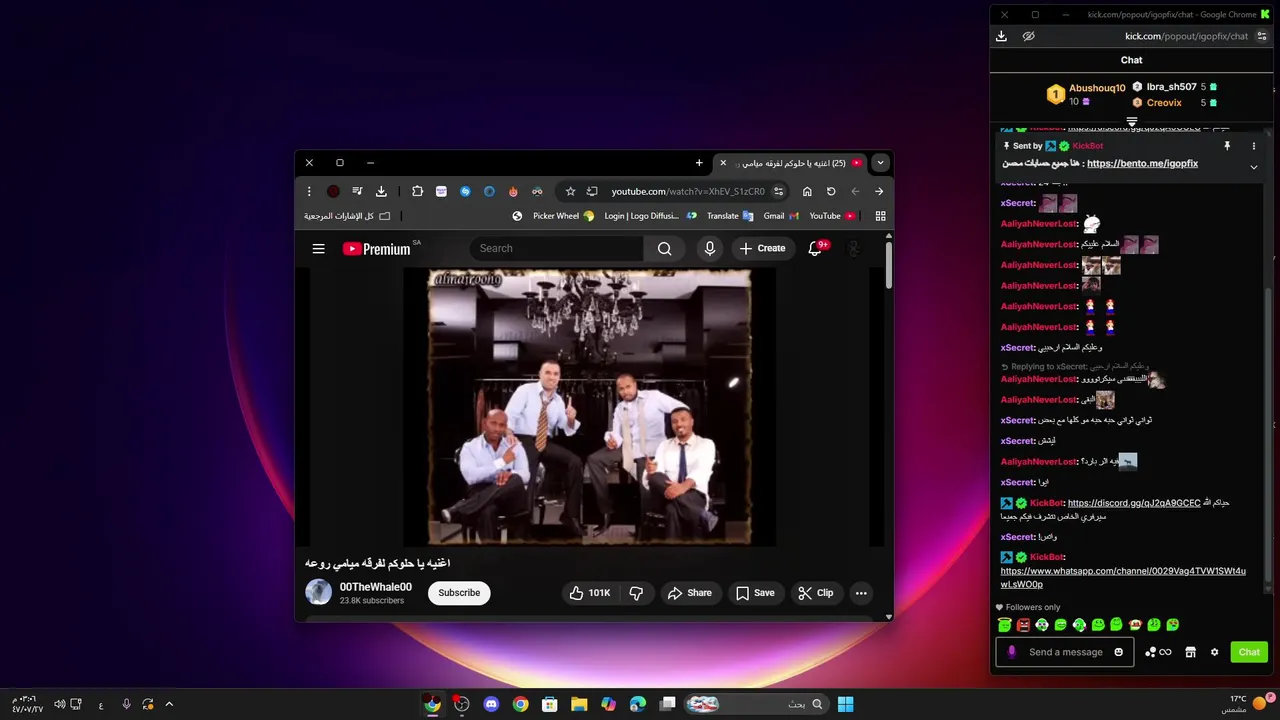This screenshot has width=1280, height=720.
Task: Open the YouTube hamburger guide menu
Action: pyautogui.click(x=318, y=249)
